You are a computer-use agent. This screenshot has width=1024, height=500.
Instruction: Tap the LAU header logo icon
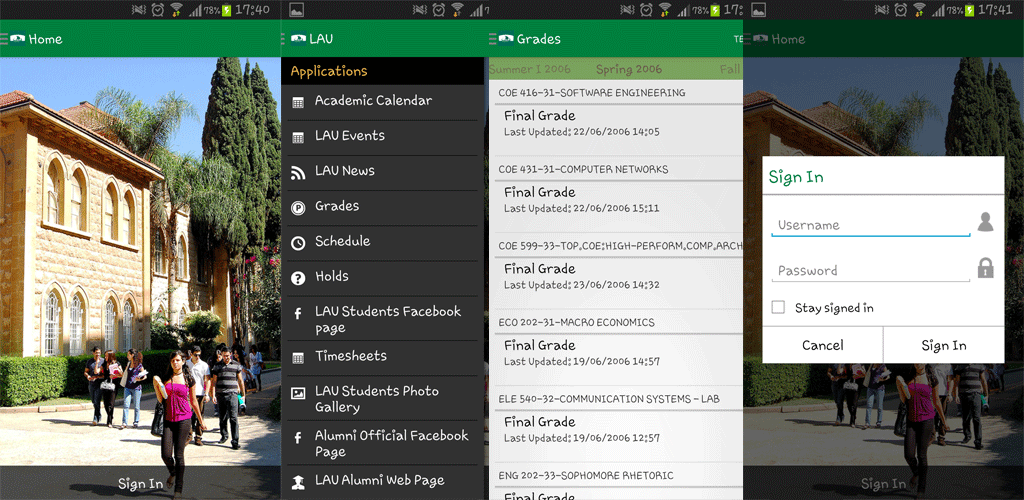298,39
